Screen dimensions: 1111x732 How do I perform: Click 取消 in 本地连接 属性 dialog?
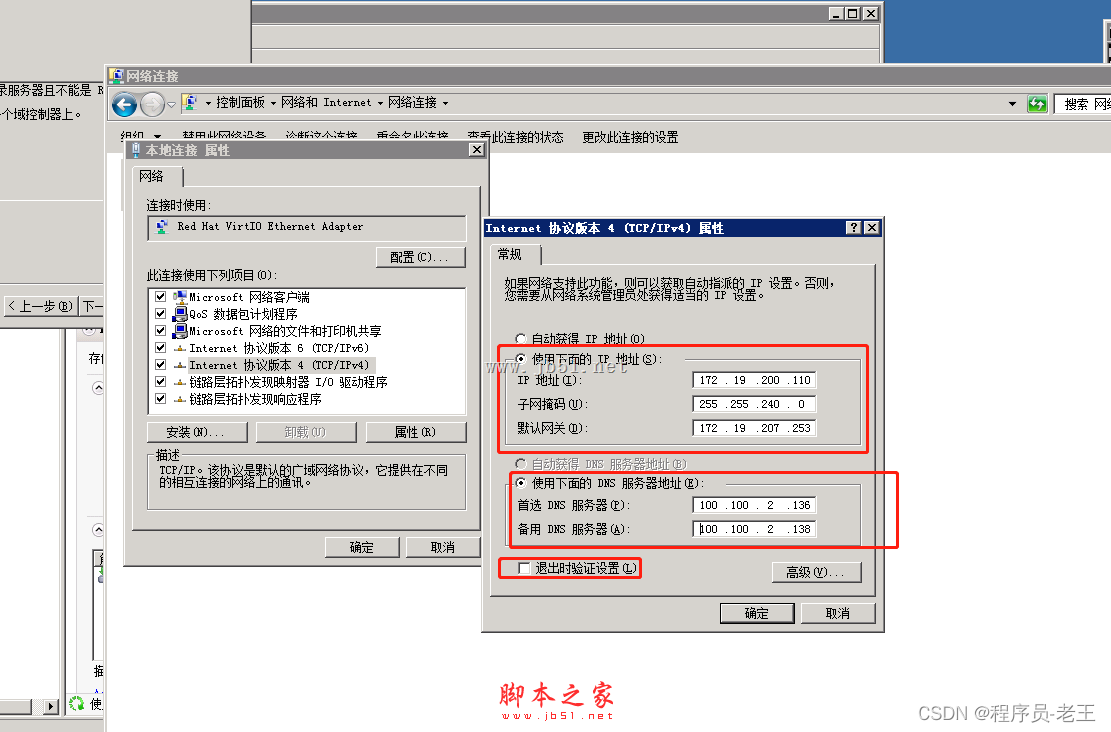pos(443,548)
